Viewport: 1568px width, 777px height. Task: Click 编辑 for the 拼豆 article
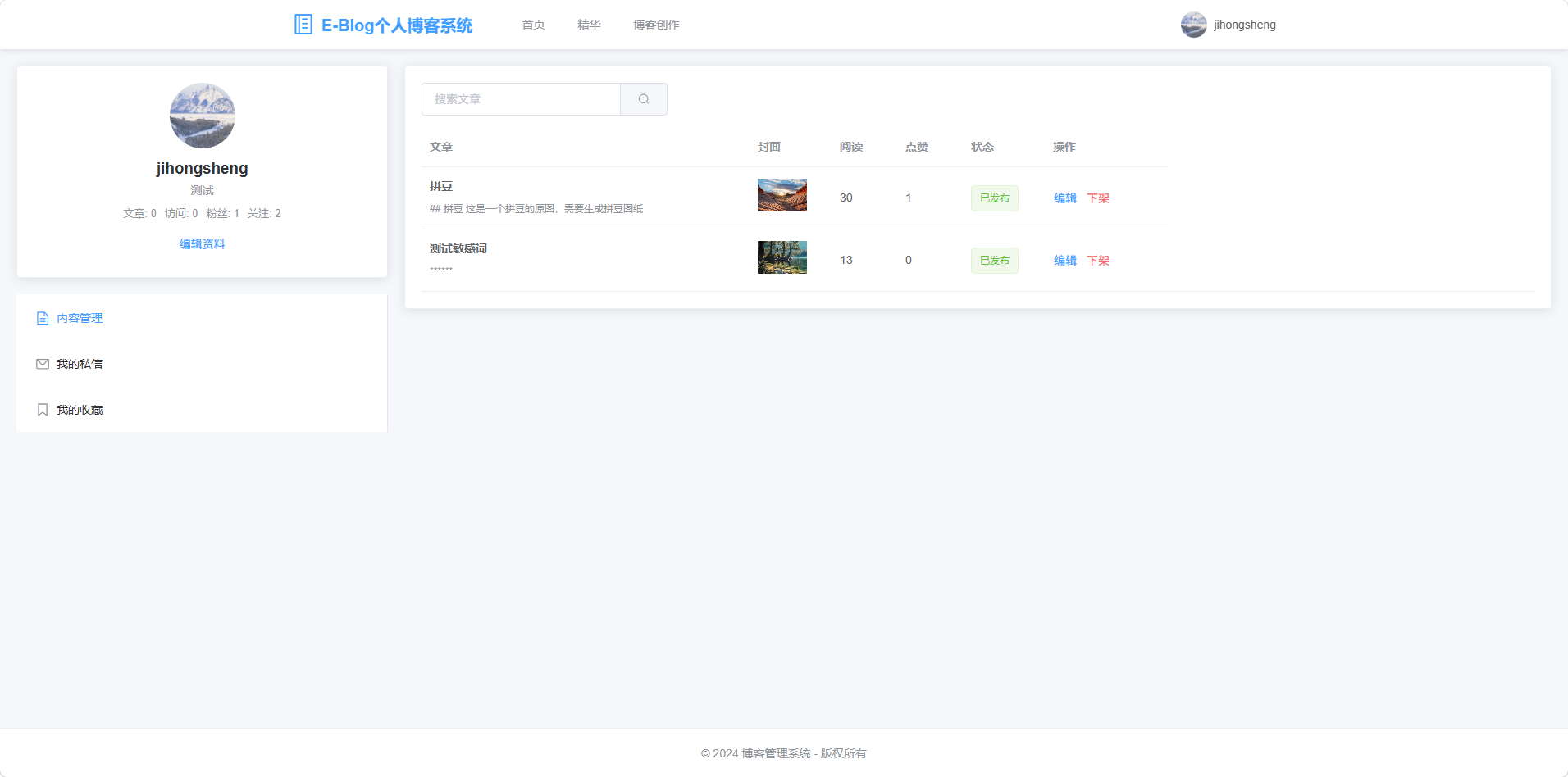point(1064,198)
